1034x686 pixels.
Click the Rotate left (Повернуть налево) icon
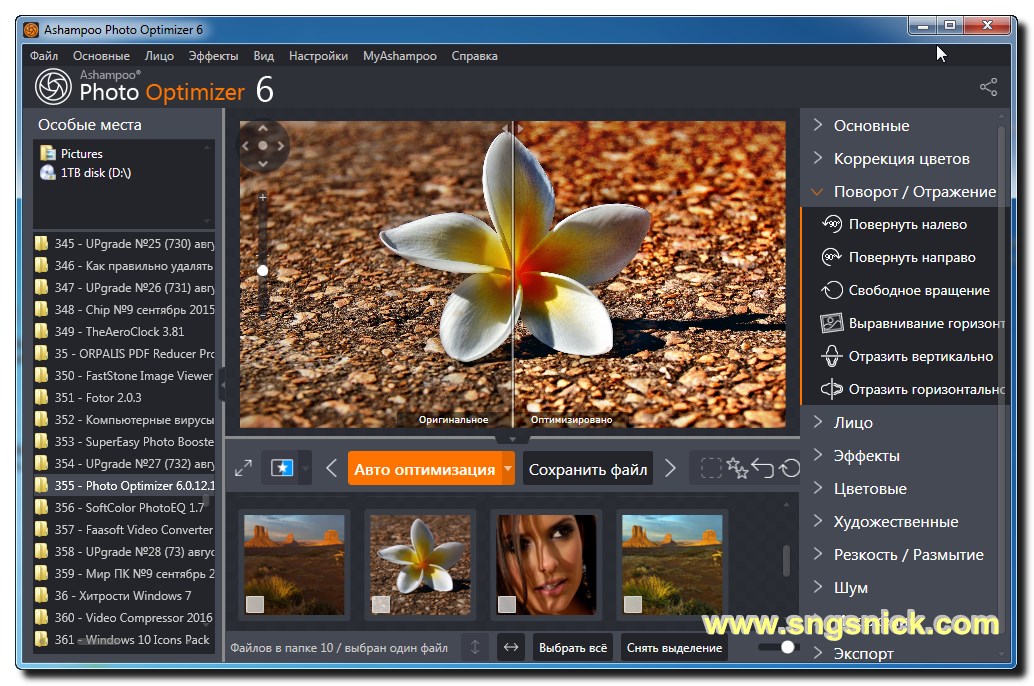(x=832, y=224)
